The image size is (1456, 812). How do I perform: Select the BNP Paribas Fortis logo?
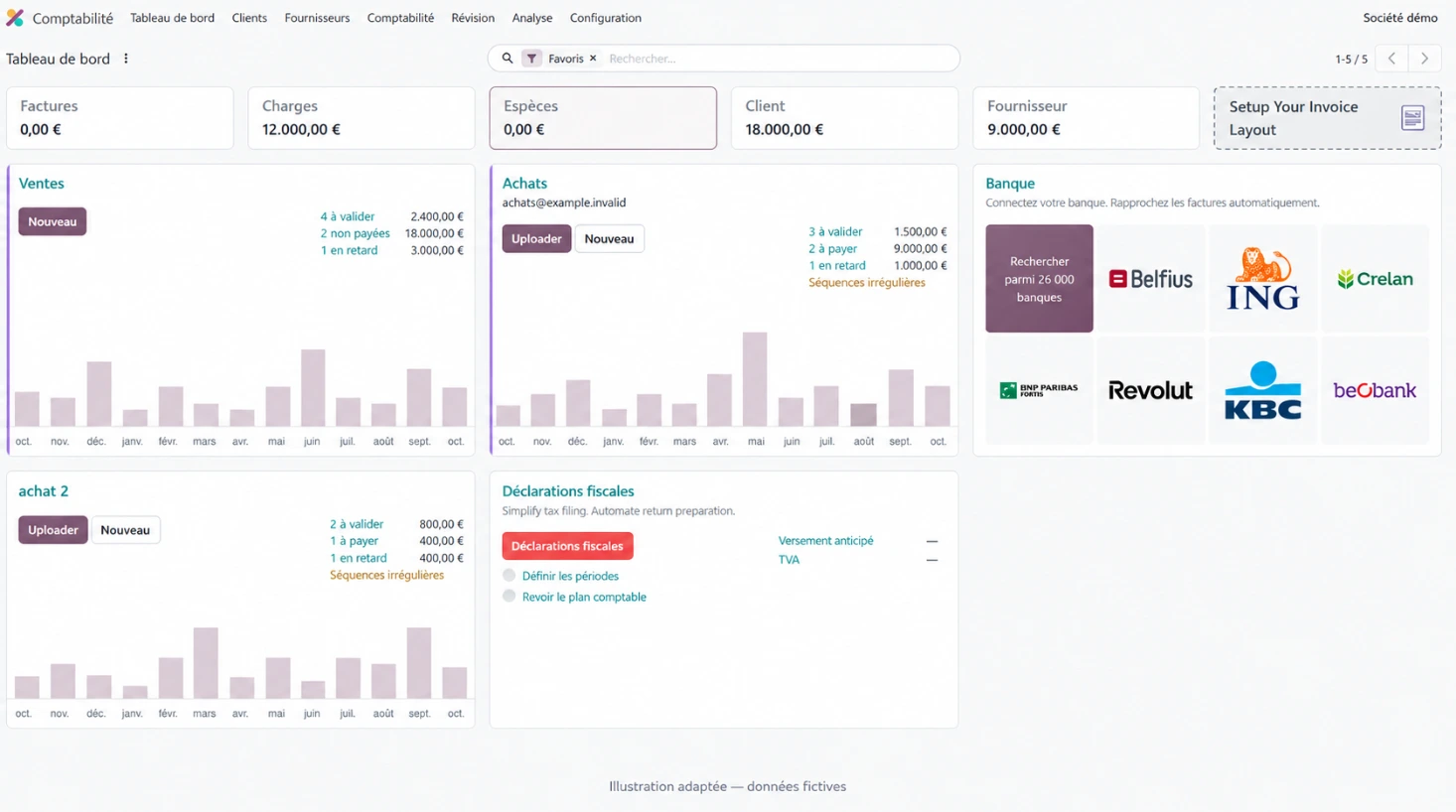tap(1039, 390)
